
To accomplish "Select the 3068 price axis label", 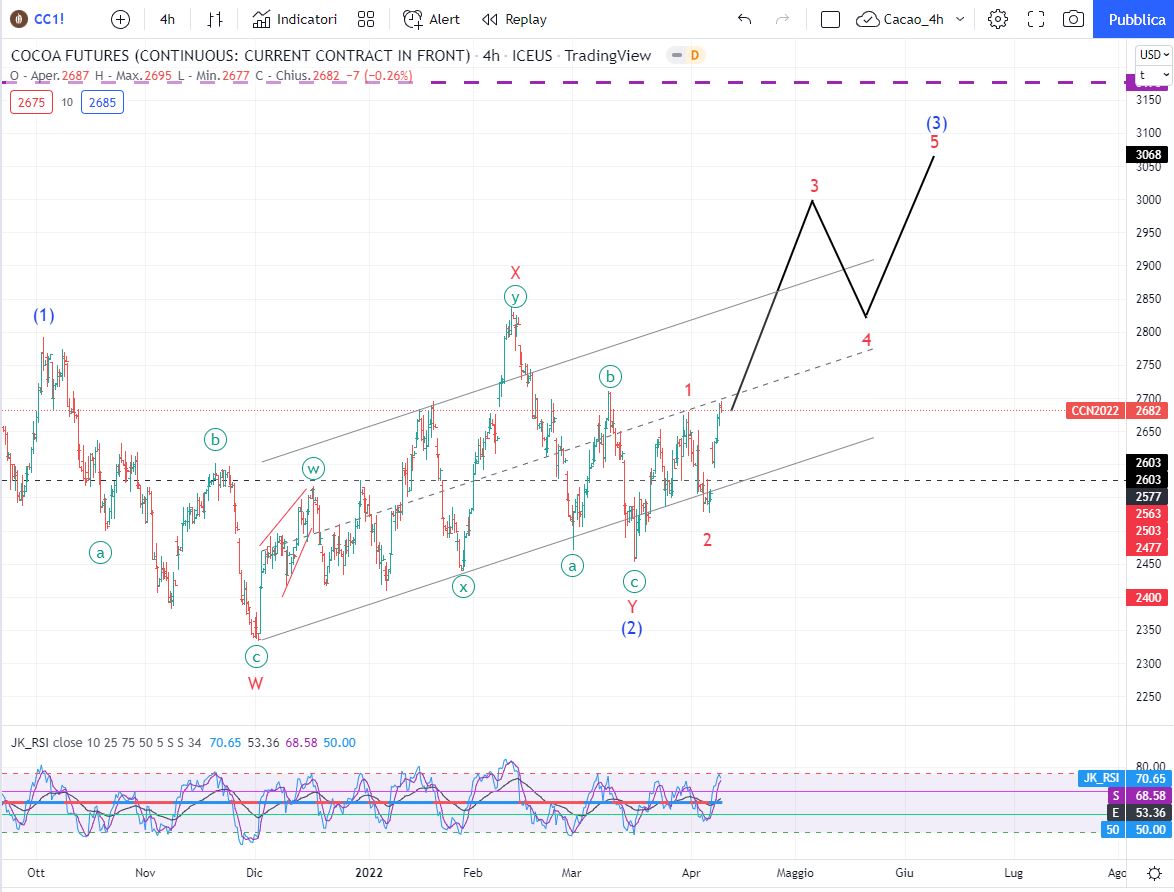I will [x=1148, y=154].
